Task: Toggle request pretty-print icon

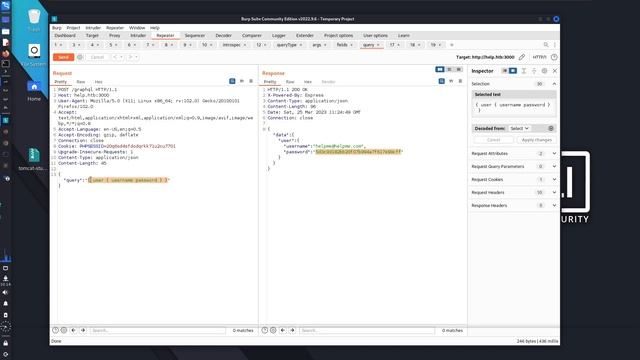Action: 232,81
